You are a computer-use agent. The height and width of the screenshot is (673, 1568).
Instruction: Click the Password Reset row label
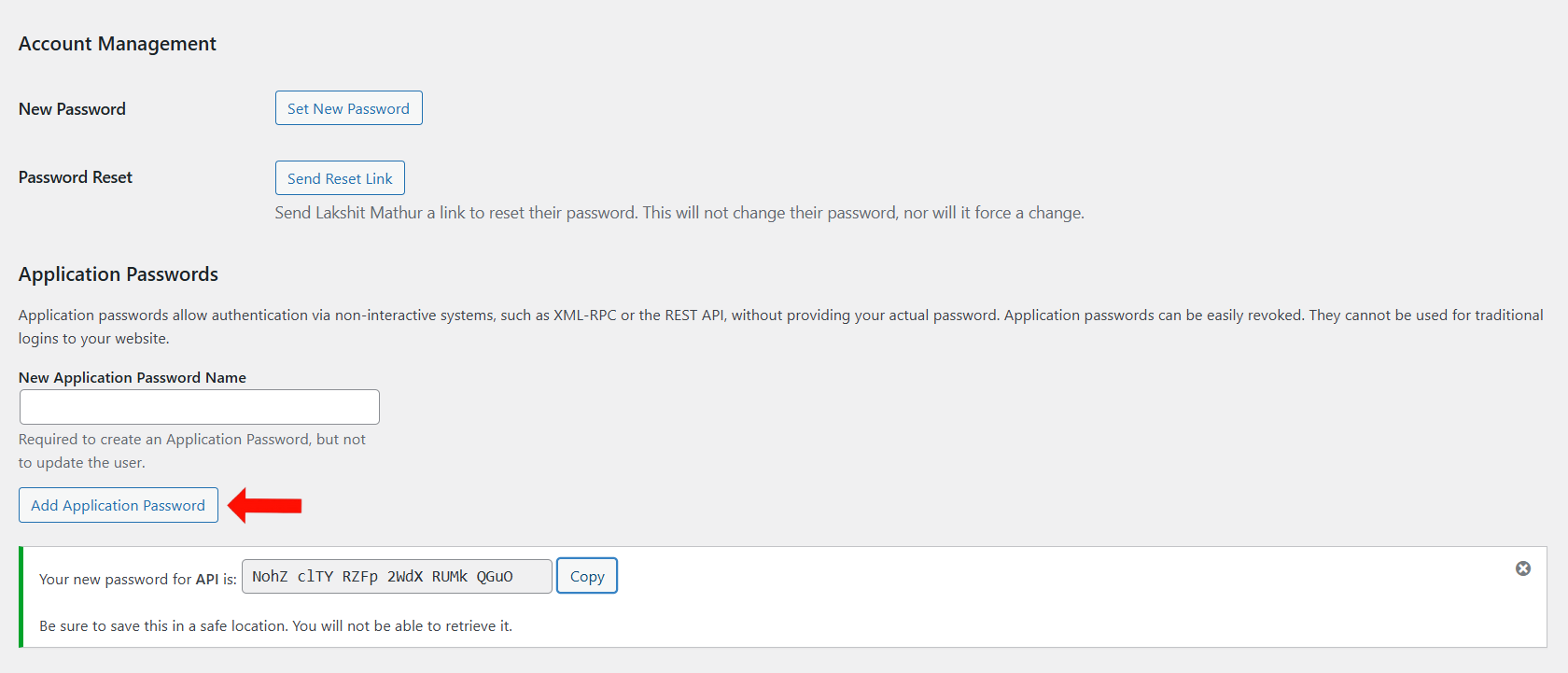(75, 177)
